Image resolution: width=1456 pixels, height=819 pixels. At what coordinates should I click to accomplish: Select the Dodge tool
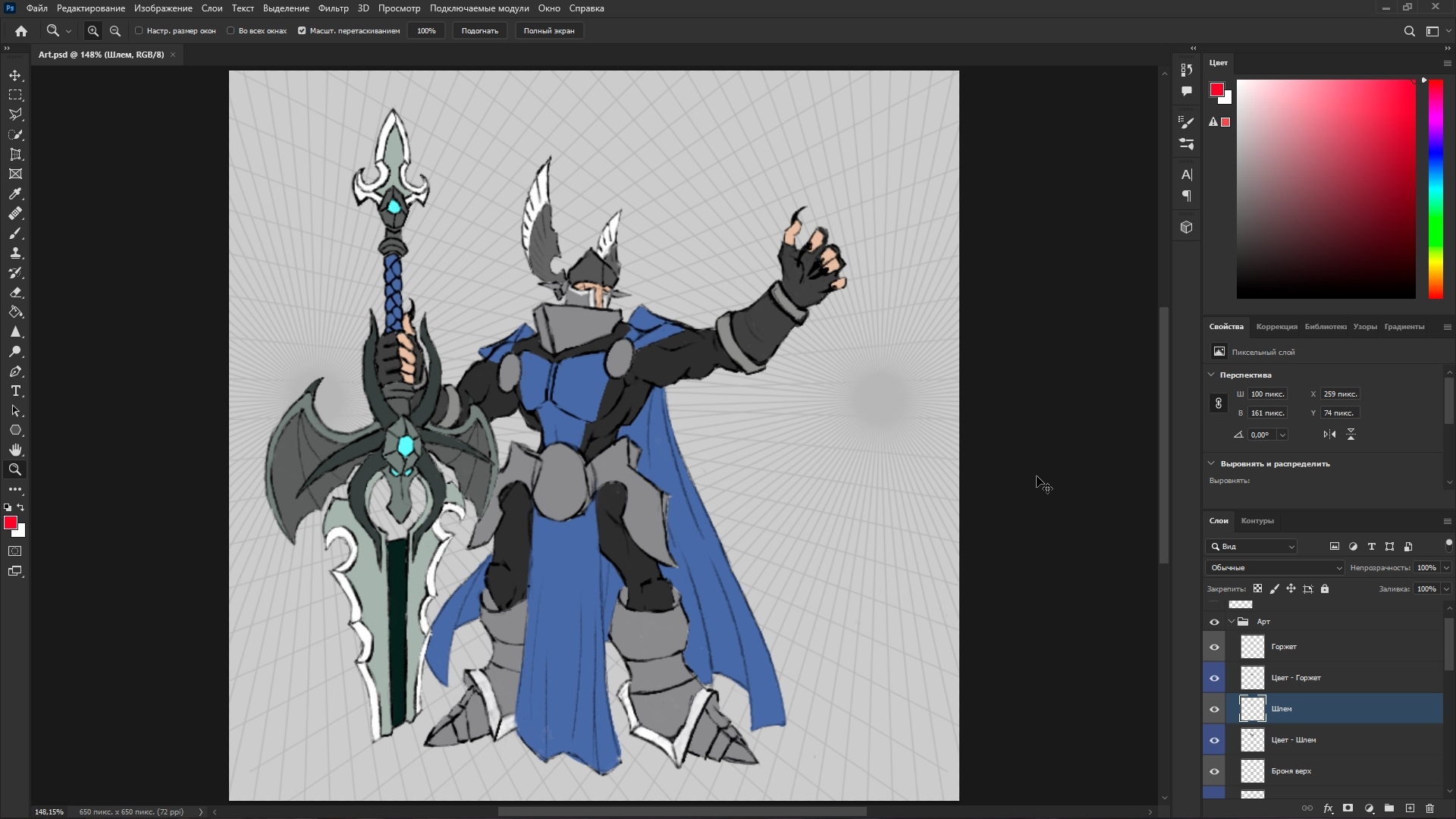(x=15, y=351)
